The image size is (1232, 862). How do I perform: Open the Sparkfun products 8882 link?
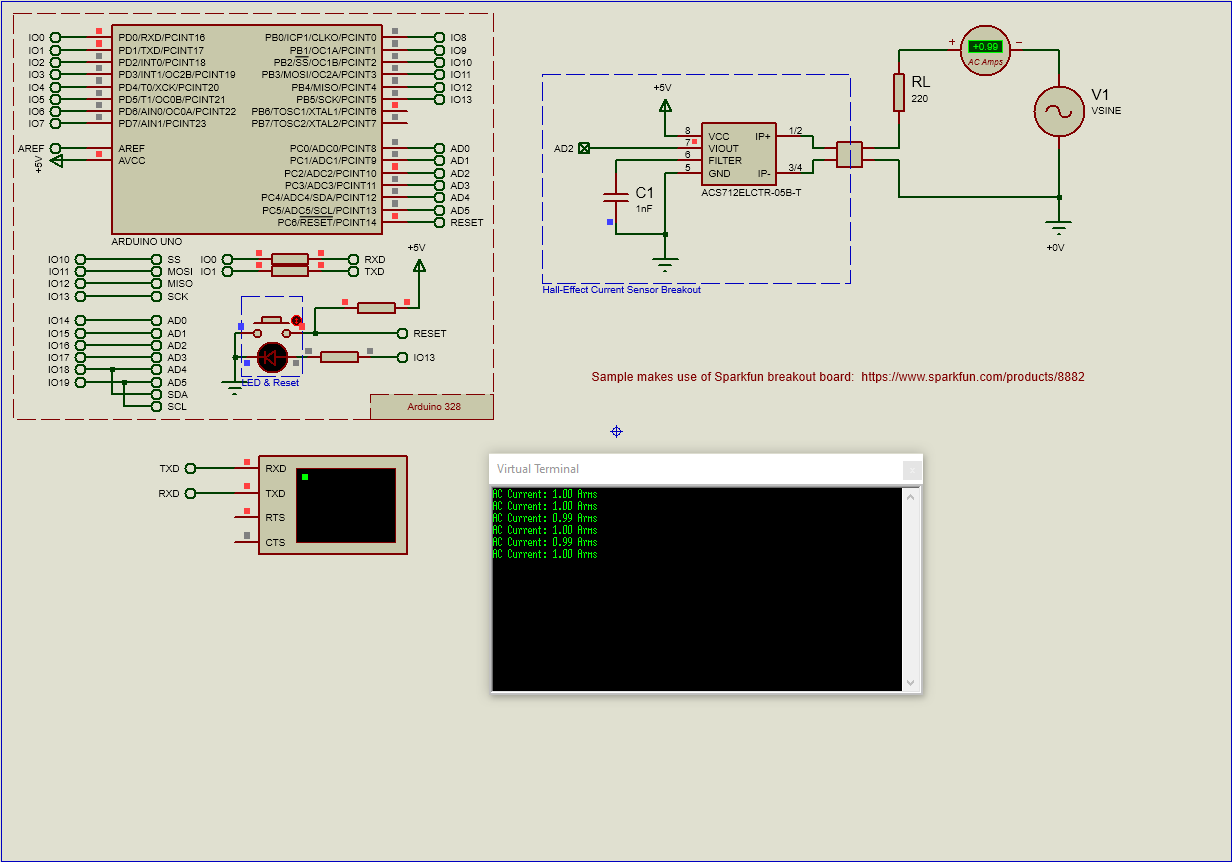click(972, 377)
